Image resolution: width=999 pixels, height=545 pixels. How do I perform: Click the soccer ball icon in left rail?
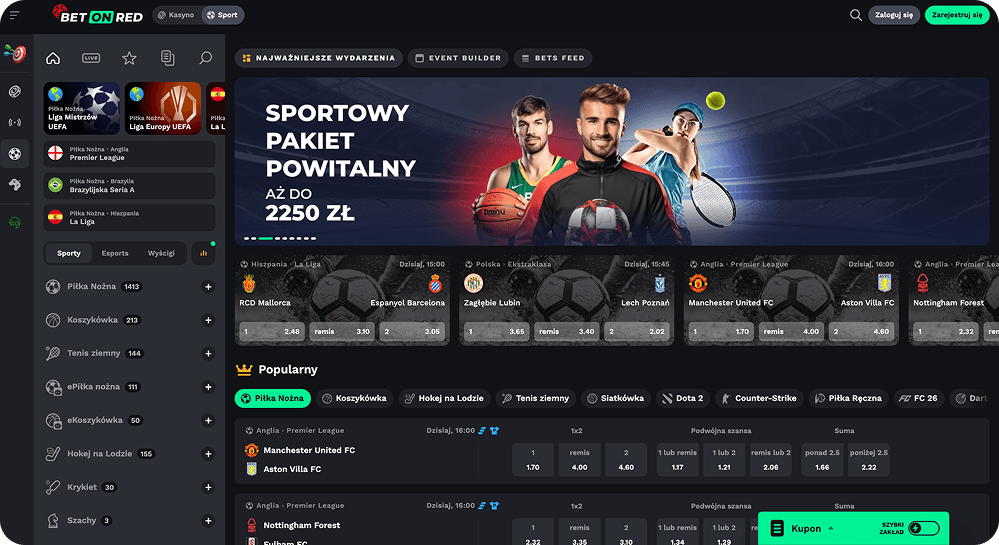point(15,154)
